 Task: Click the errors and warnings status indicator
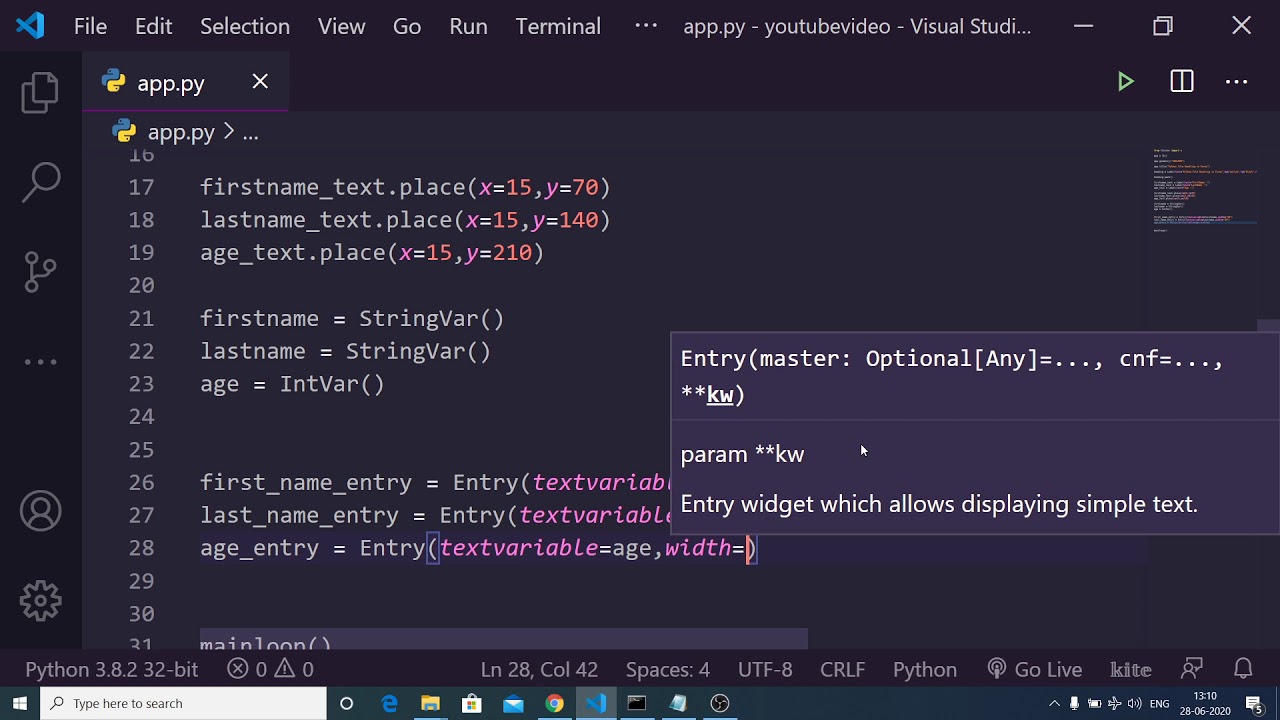(270, 669)
